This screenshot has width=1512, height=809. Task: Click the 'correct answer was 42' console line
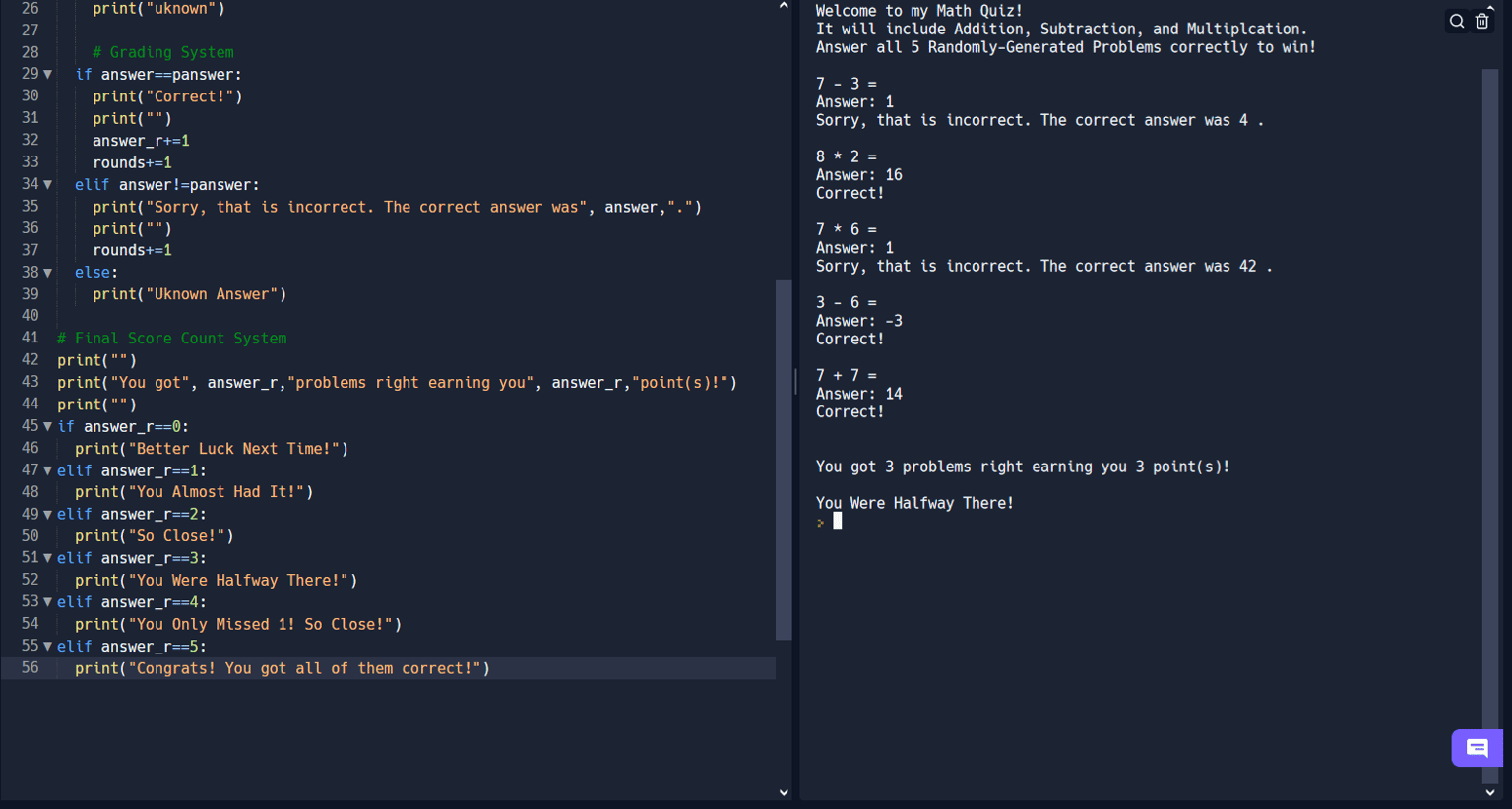point(1043,266)
